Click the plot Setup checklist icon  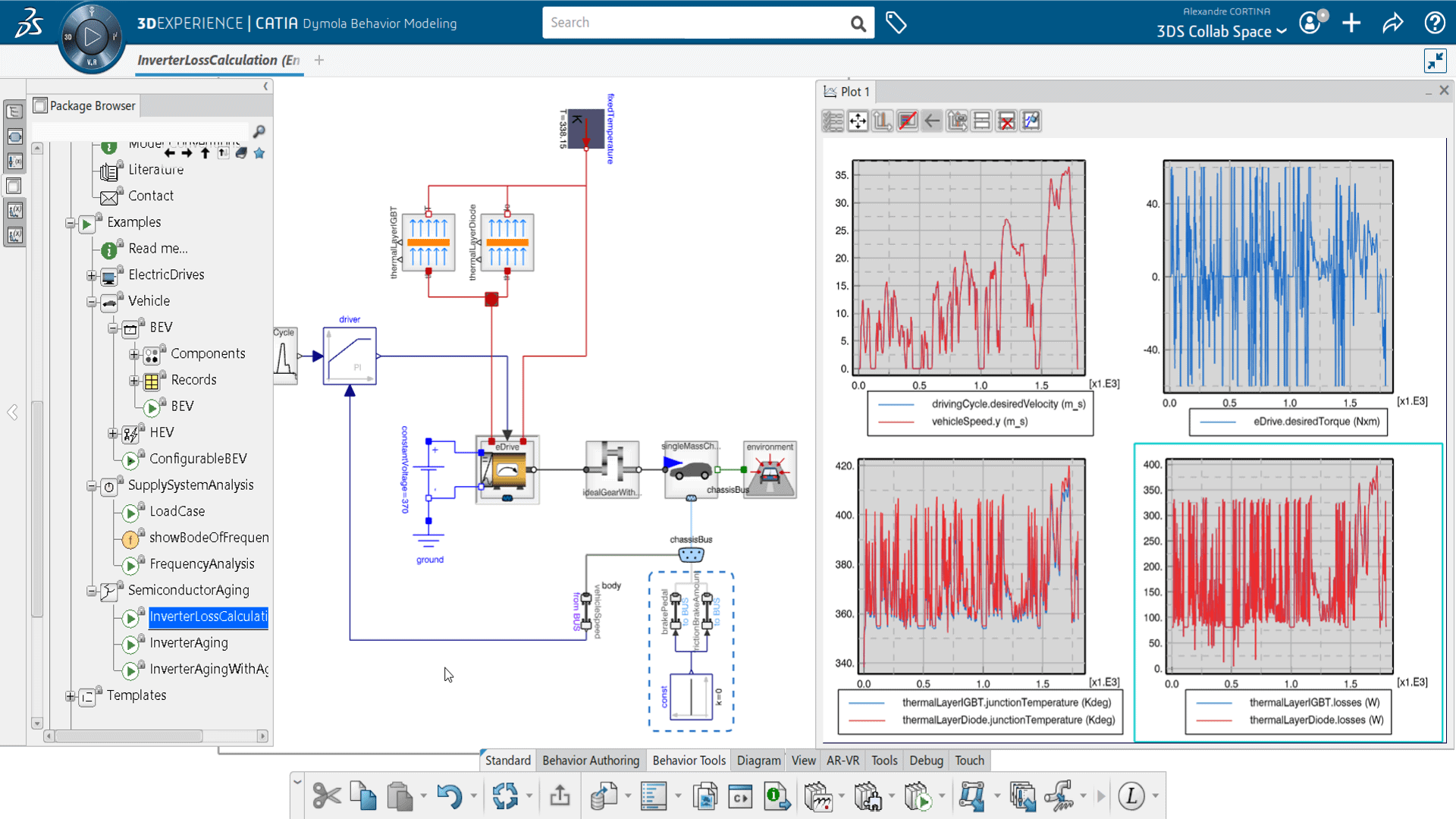(833, 121)
